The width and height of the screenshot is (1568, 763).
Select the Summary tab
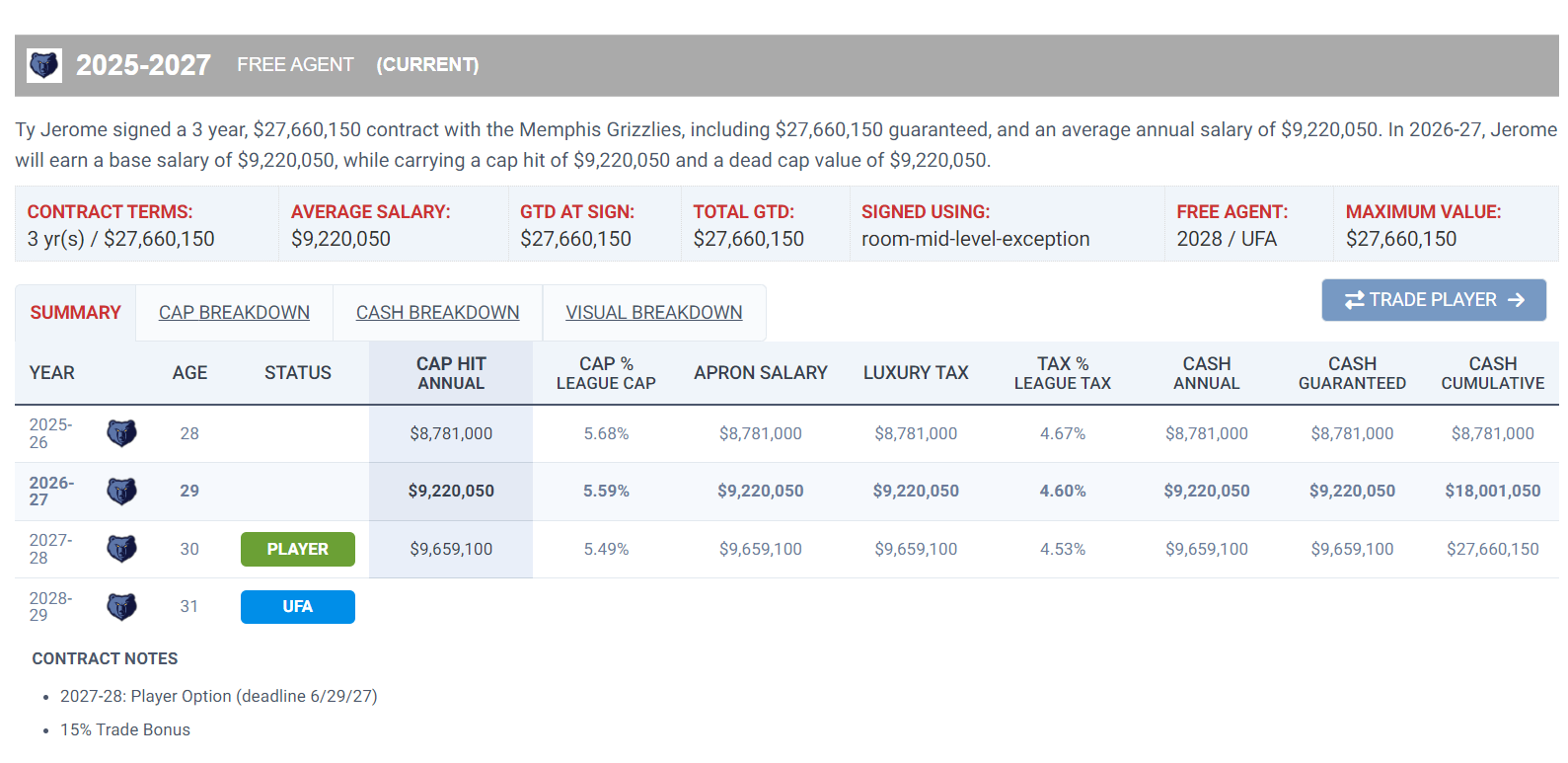tap(75, 313)
